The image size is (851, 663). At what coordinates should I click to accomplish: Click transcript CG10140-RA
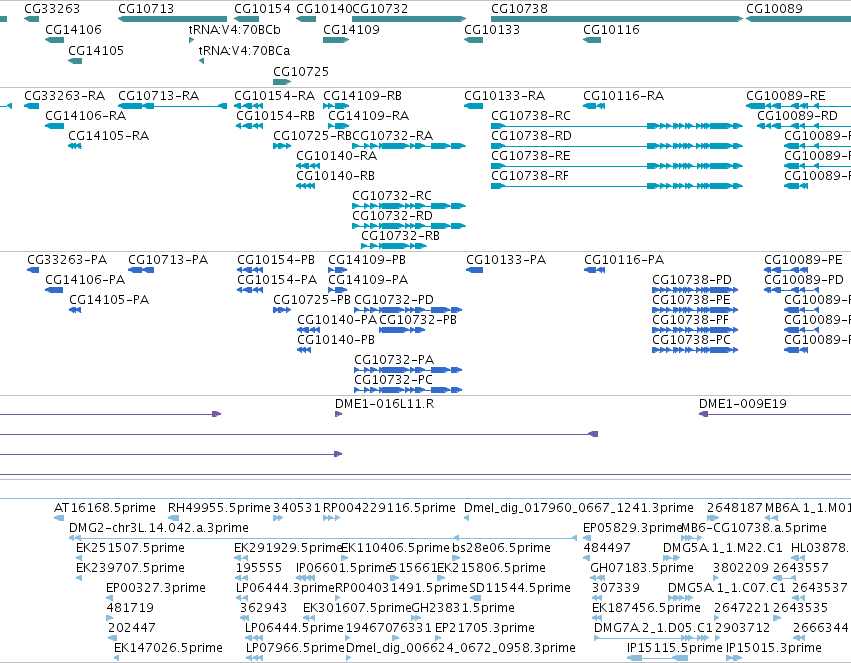click(336, 156)
